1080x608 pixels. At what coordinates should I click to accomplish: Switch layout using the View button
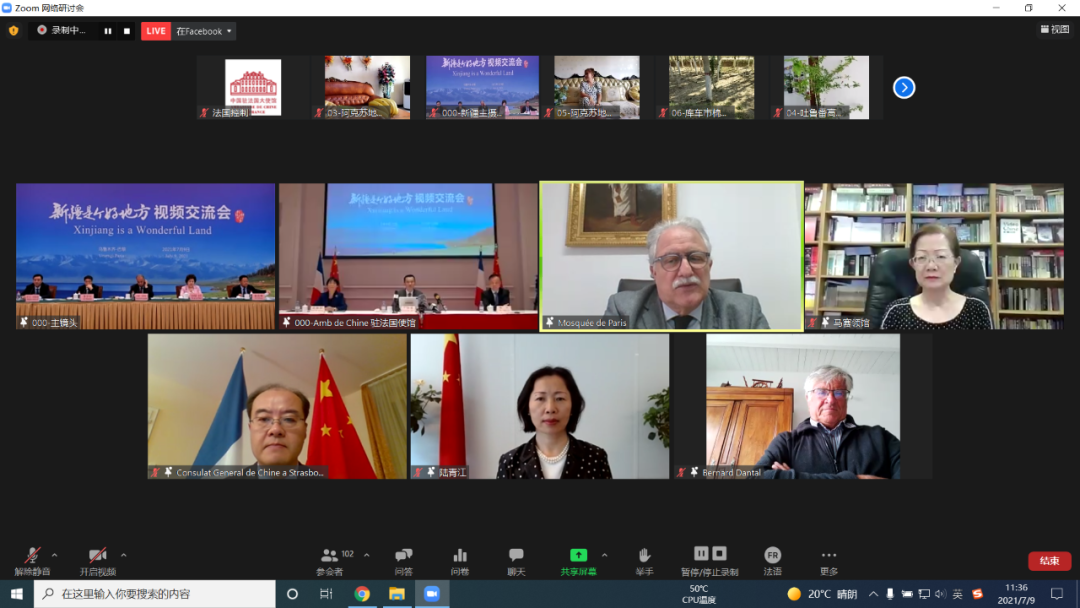(x=1055, y=30)
